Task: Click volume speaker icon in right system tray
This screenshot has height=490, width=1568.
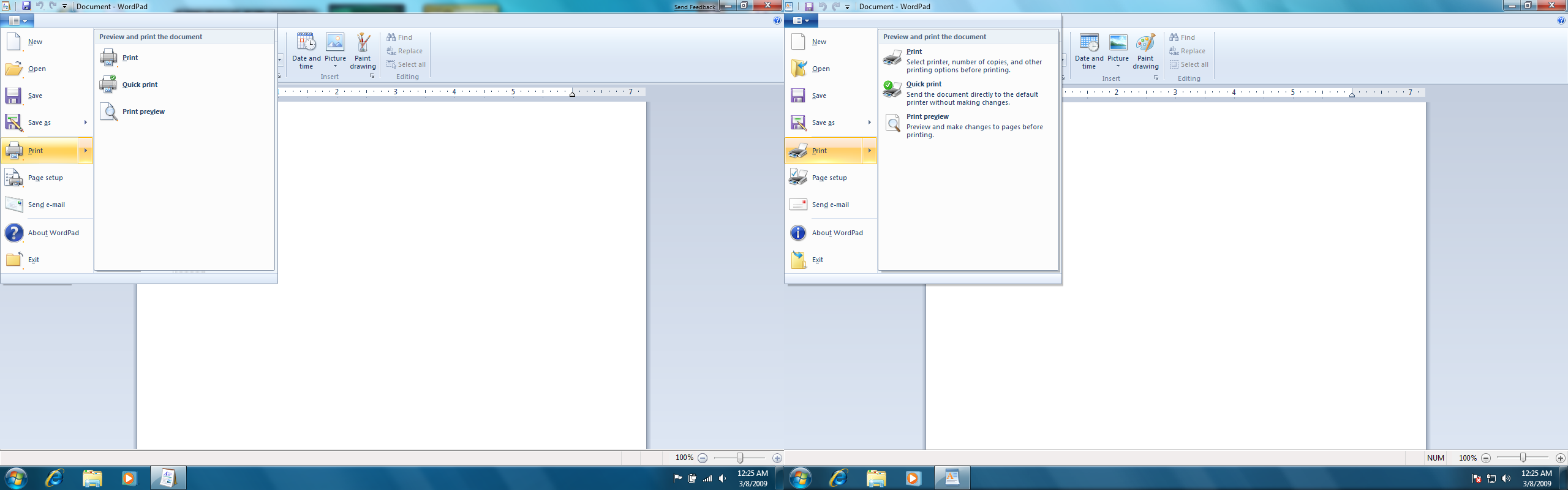Action: click(x=1506, y=478)
